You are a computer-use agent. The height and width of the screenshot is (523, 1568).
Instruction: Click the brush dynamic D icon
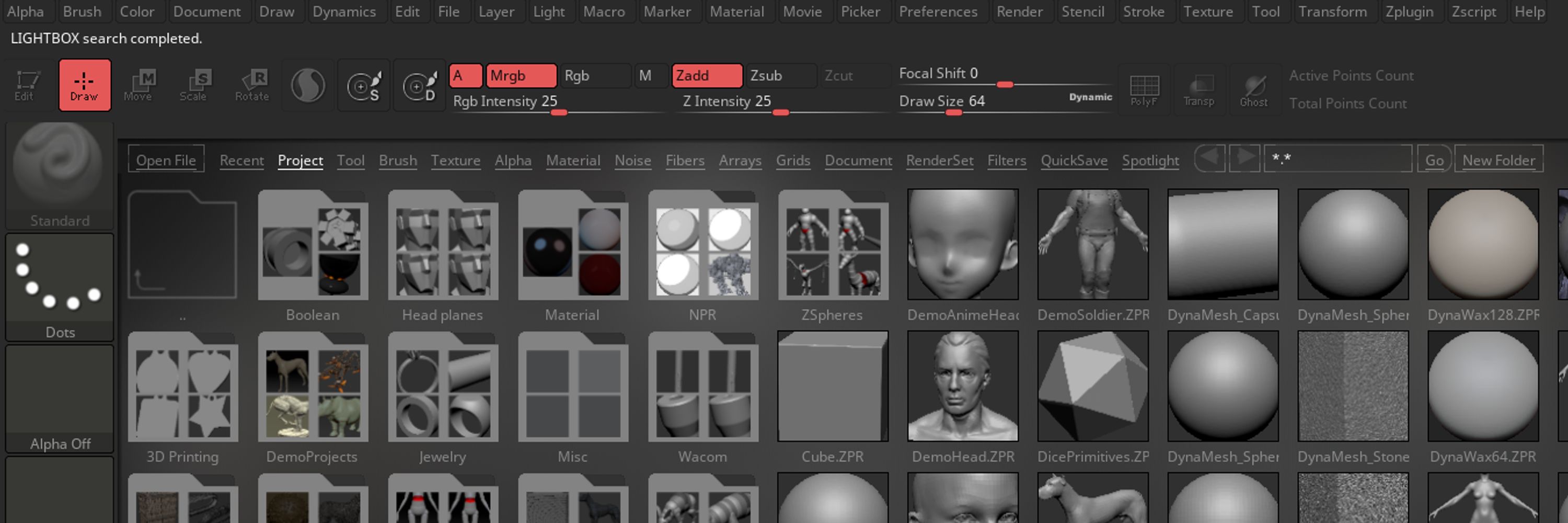(420, 85)
